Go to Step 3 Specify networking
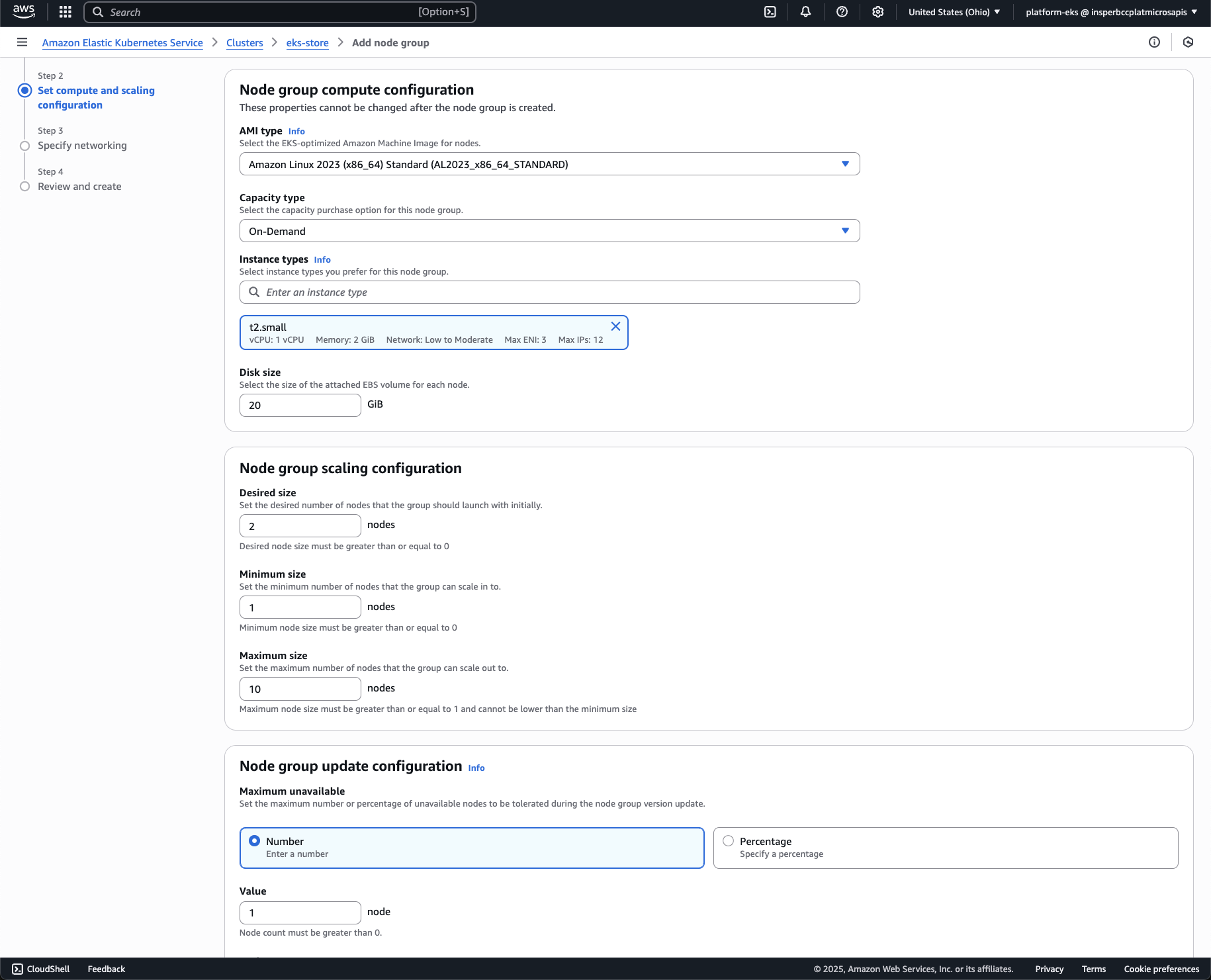 click(82, 146)
